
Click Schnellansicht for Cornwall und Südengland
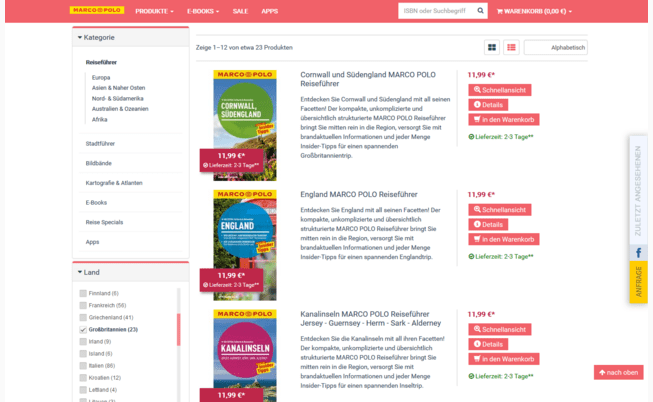click(499, 90)
